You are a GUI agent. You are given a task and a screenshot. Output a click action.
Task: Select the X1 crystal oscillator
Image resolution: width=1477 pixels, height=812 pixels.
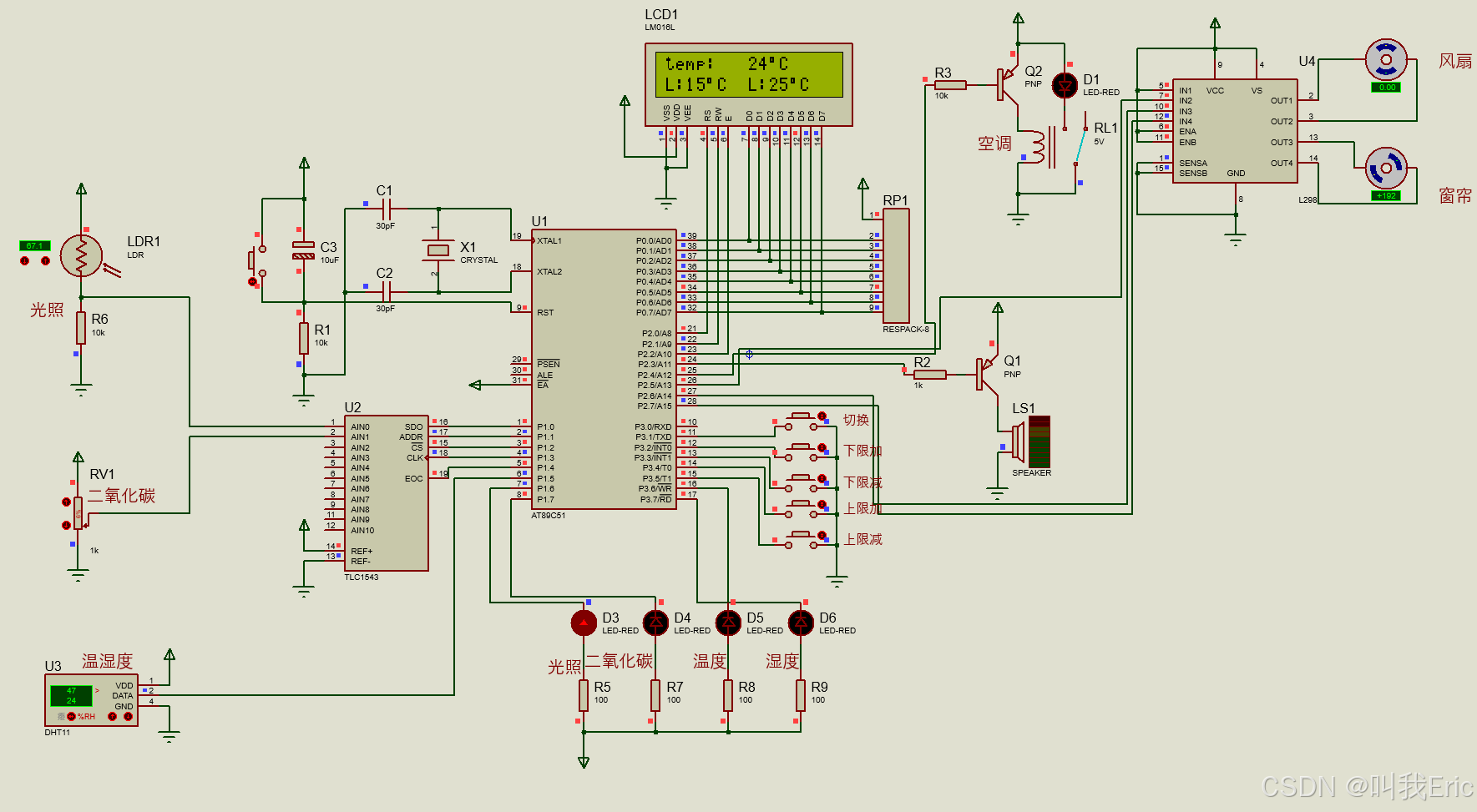pyautogui.click(x=438, y=250)
